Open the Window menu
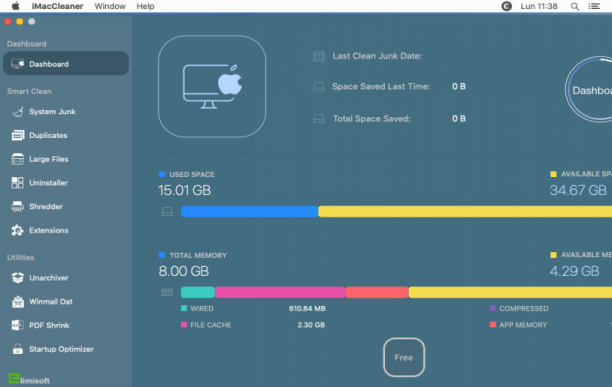 (x=110, y=6)
